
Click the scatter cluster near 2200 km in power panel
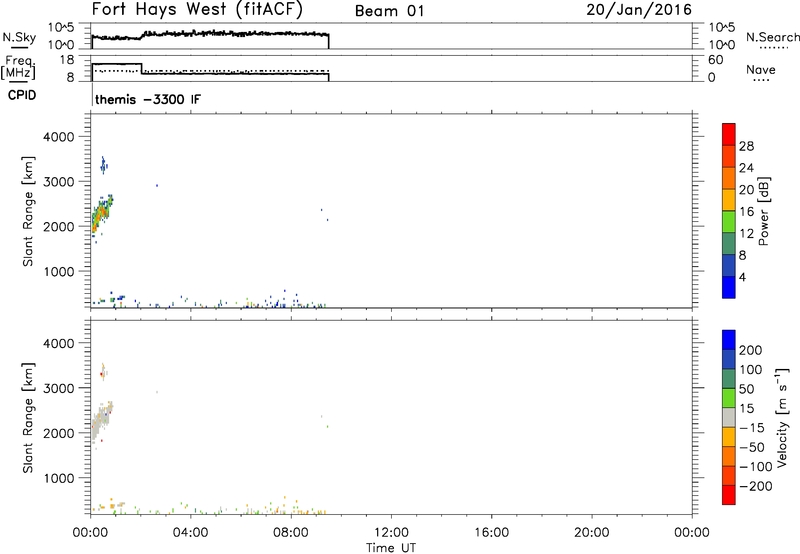point(102,214)
